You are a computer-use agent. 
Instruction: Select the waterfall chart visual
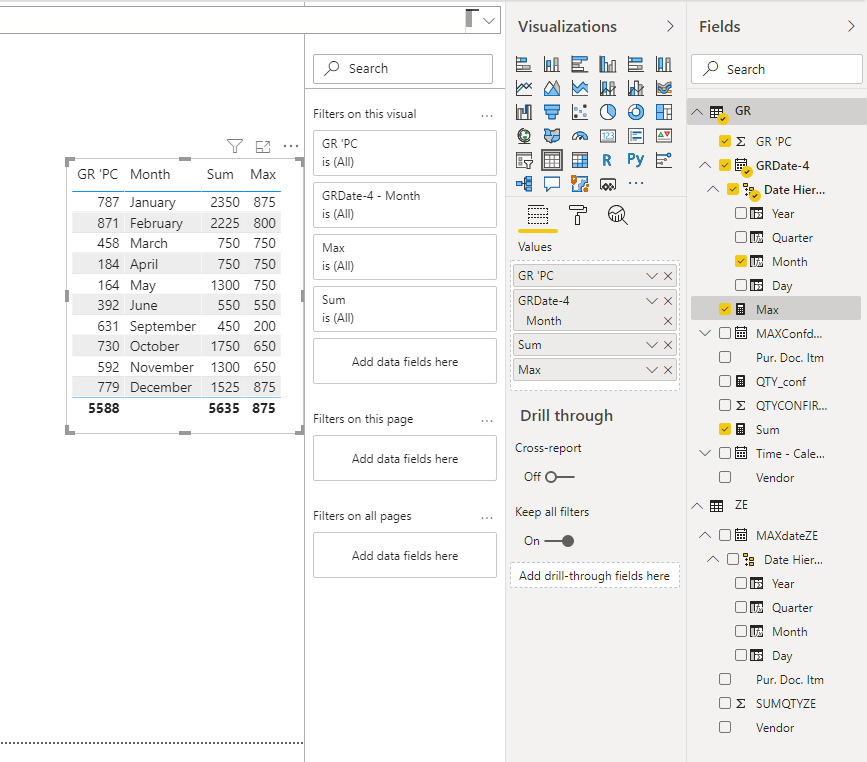[x=524, y=112]
